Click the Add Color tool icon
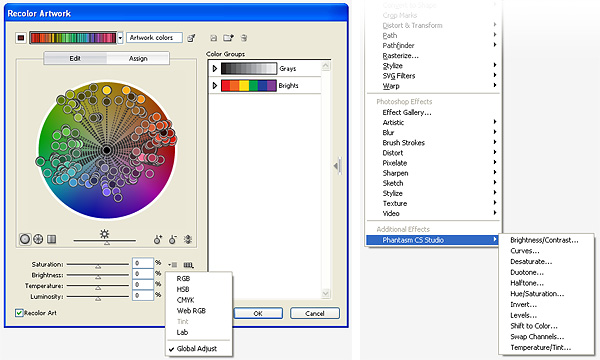The image size is (600, 360). 158,239
